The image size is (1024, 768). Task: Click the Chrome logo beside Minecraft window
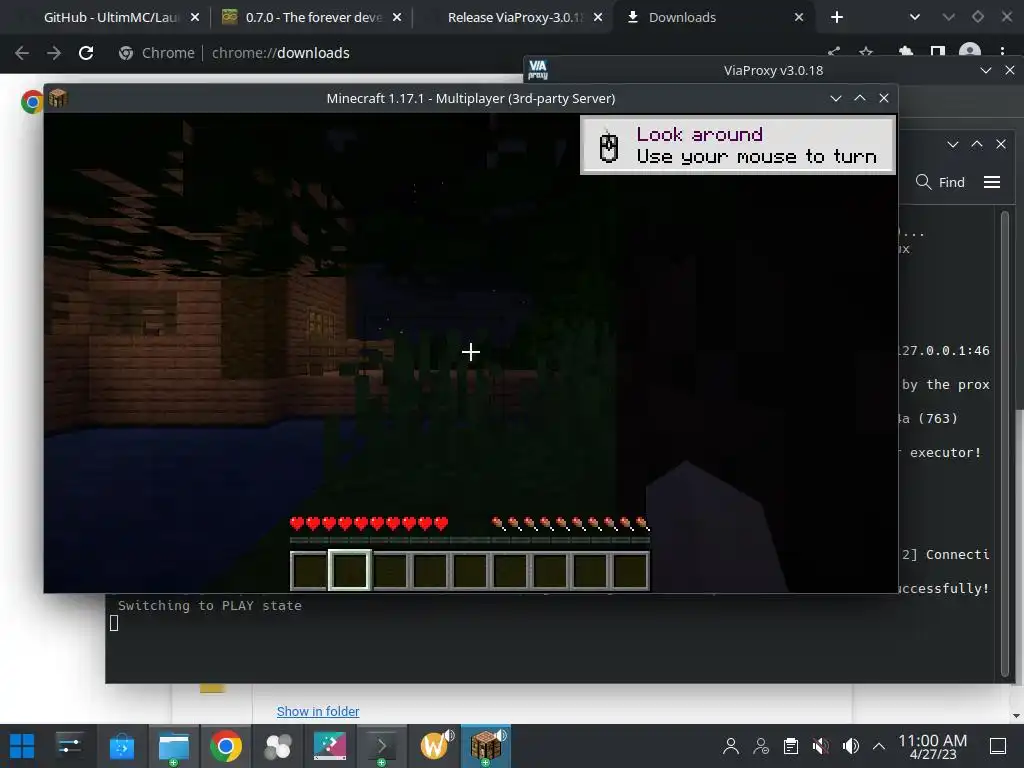(31, 102)
